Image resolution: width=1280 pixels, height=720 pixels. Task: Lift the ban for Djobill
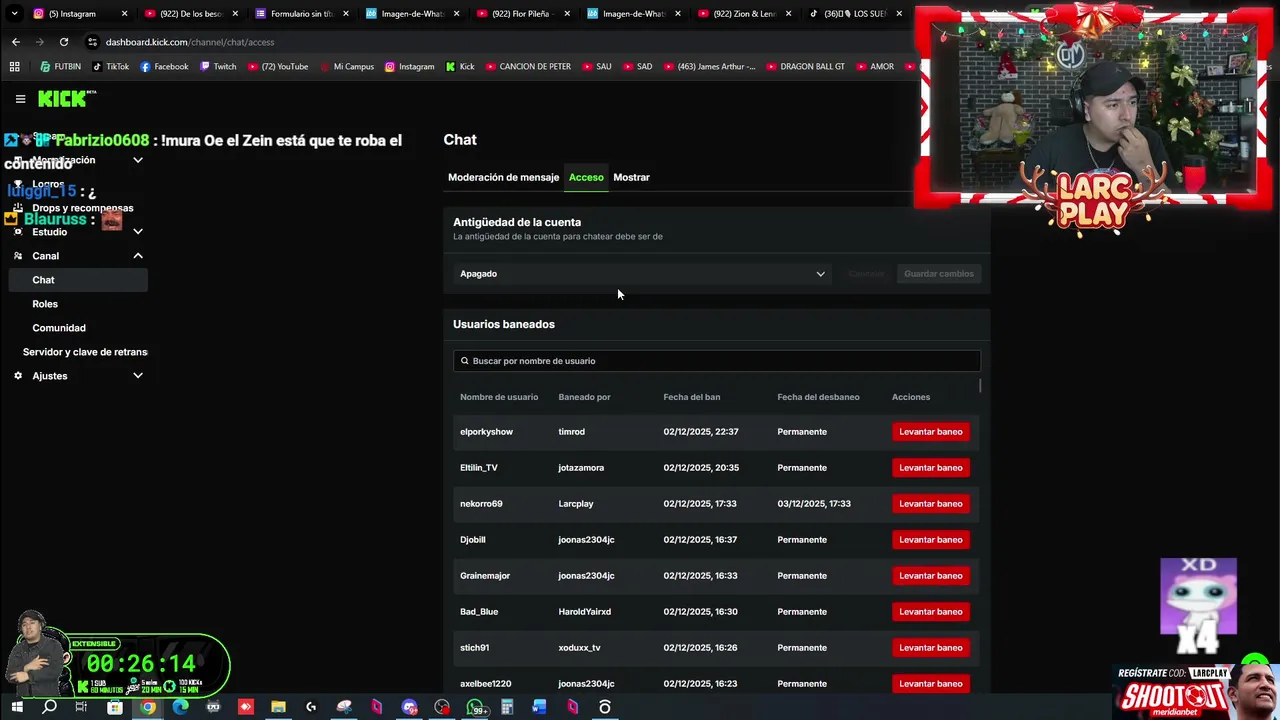click(930, 540)
